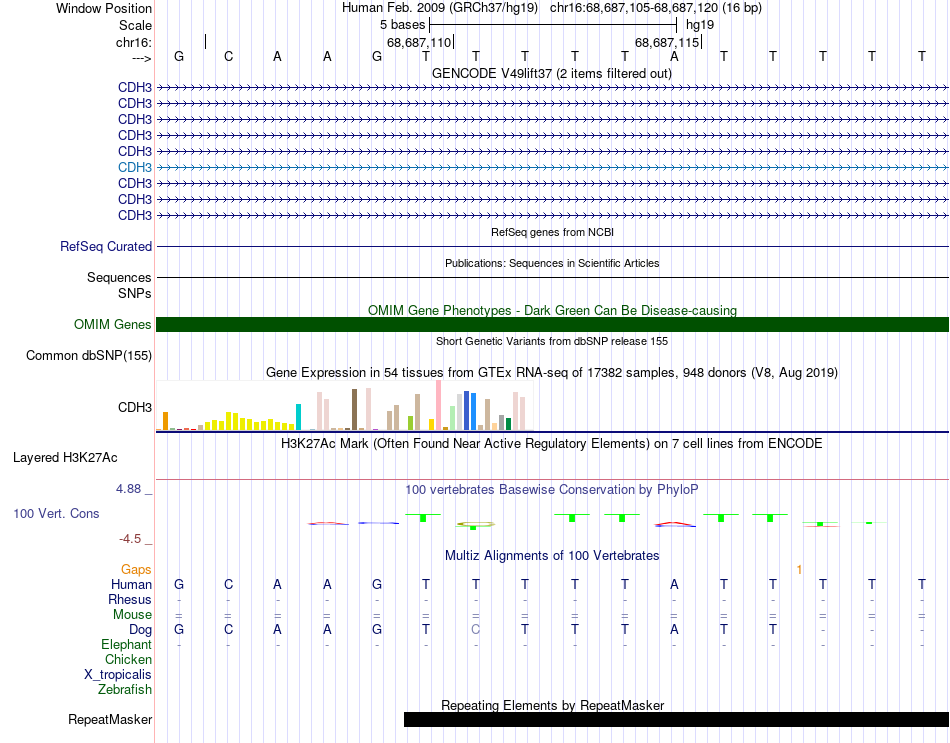Click the chr16:68,687,105-68,687,120 position text
950x743 pixels.
click(656, 8)
